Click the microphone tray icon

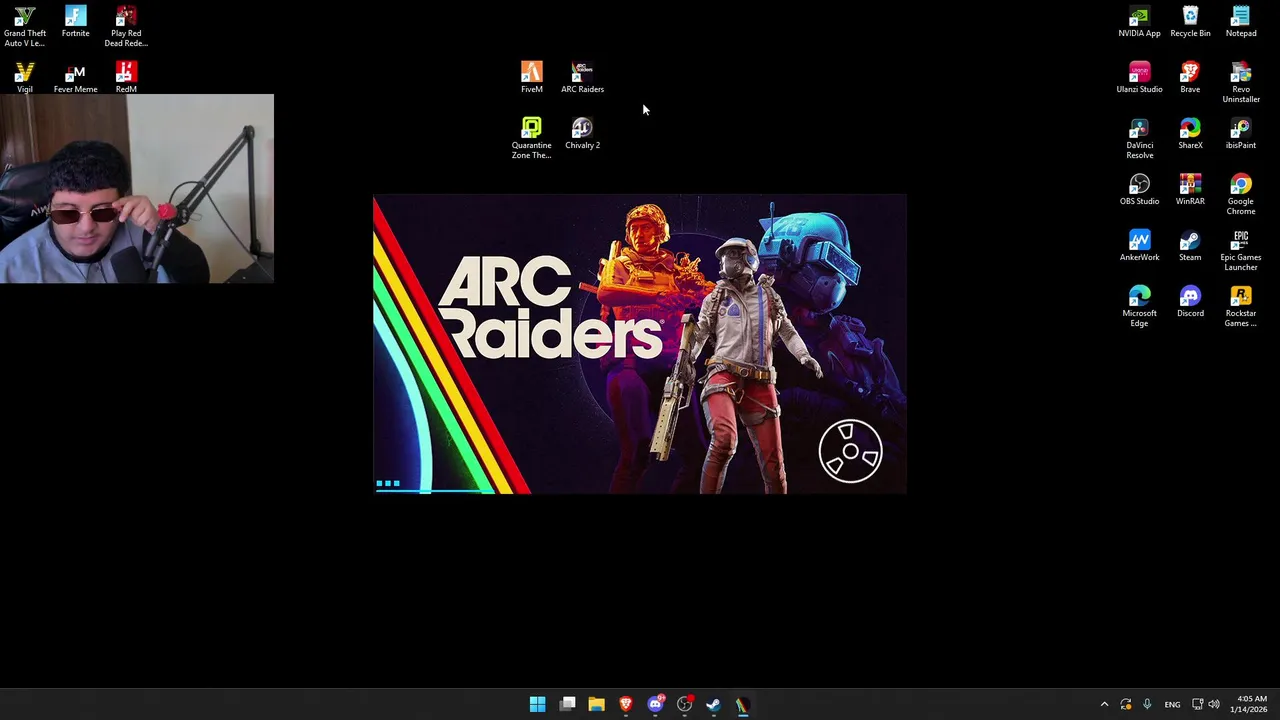1147,704
